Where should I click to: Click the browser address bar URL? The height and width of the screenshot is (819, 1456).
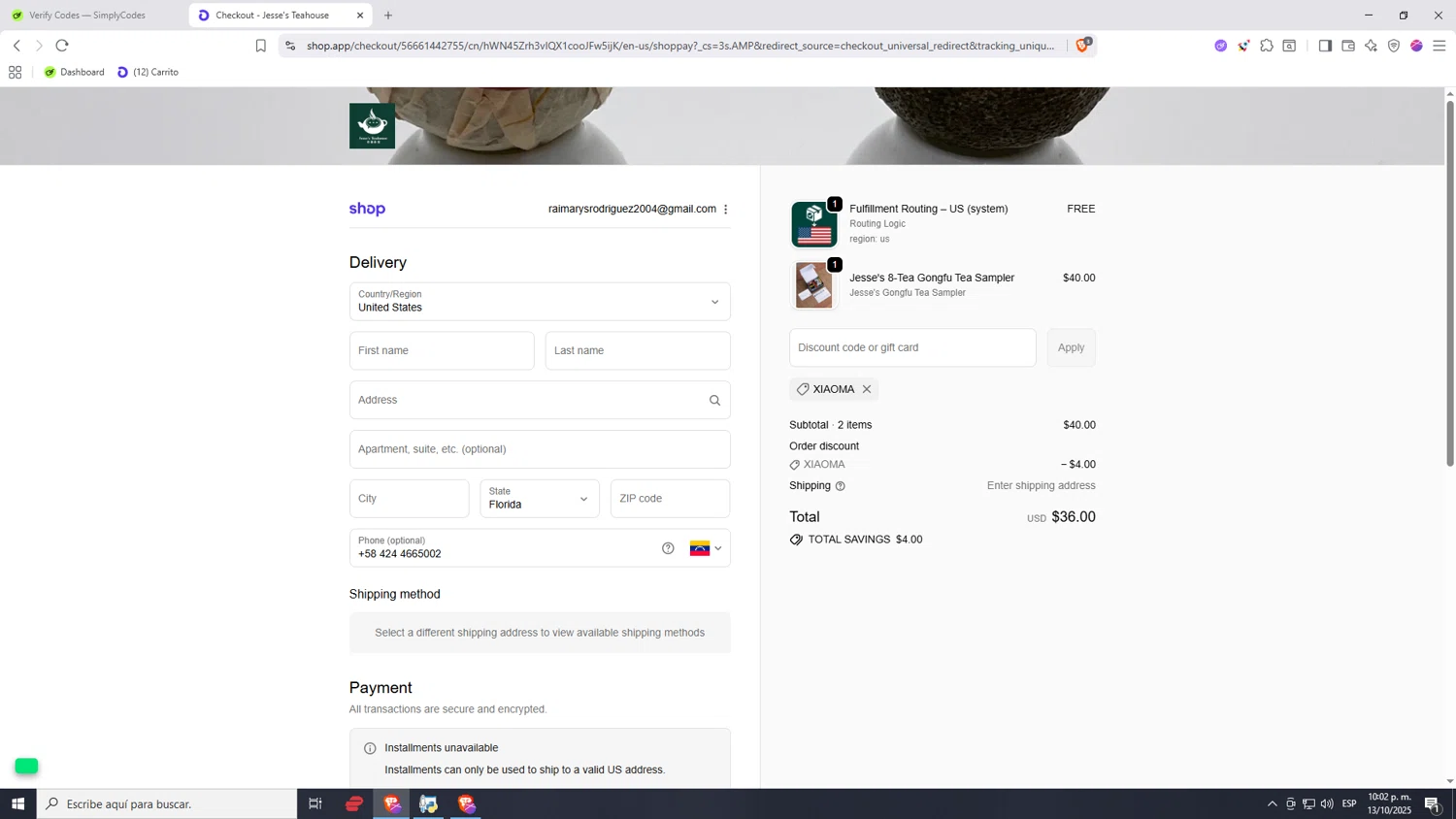pos(679,46)
